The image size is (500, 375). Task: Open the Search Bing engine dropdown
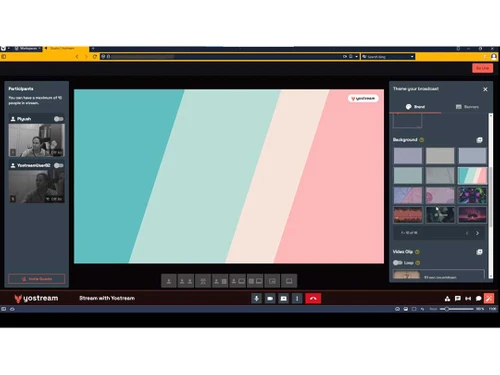click(x=412, y=57)
